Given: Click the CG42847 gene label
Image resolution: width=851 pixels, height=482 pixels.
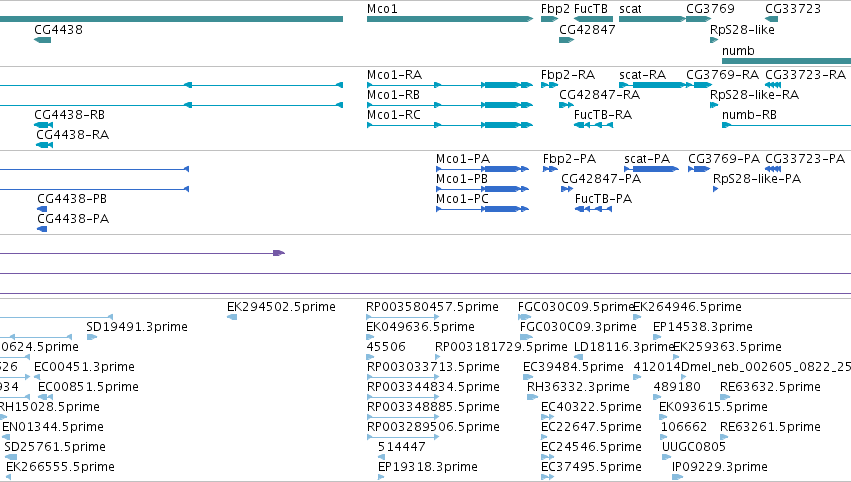Looking at the screenshot, I should (x=587, y=30).
